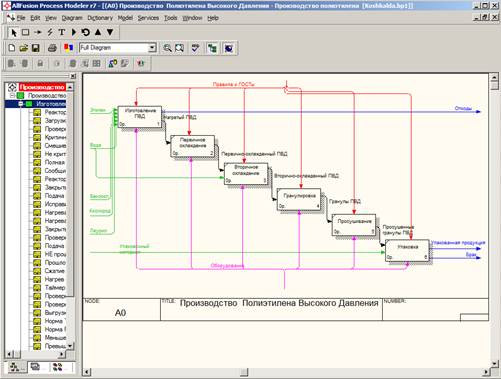Viewport: 501px width, 379px height.
Task: Select the Упаковка activity box
Action: click(x=407, y=250)
